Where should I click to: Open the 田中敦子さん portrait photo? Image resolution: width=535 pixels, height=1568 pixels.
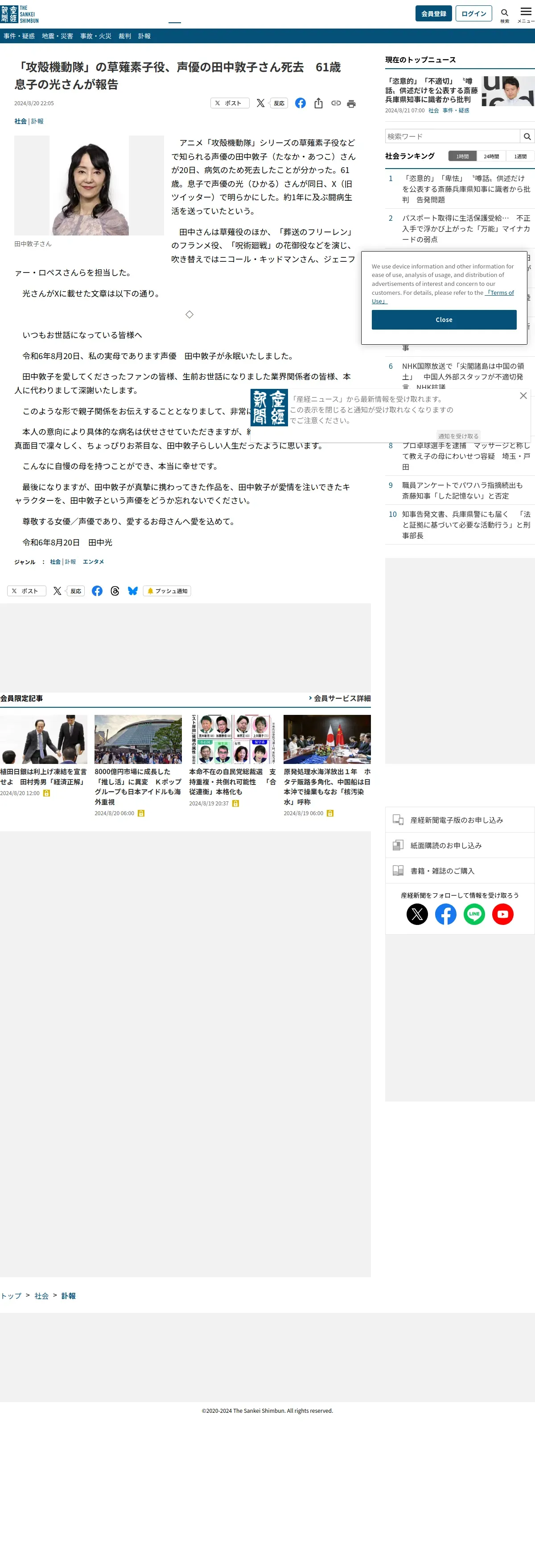(x=90, y=186)
